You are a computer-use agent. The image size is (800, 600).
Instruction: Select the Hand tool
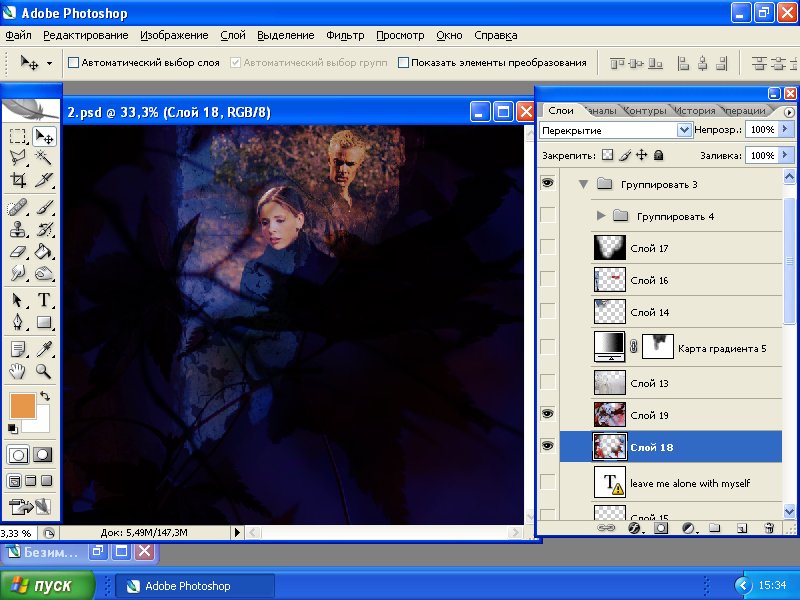(x=18, y=372)
